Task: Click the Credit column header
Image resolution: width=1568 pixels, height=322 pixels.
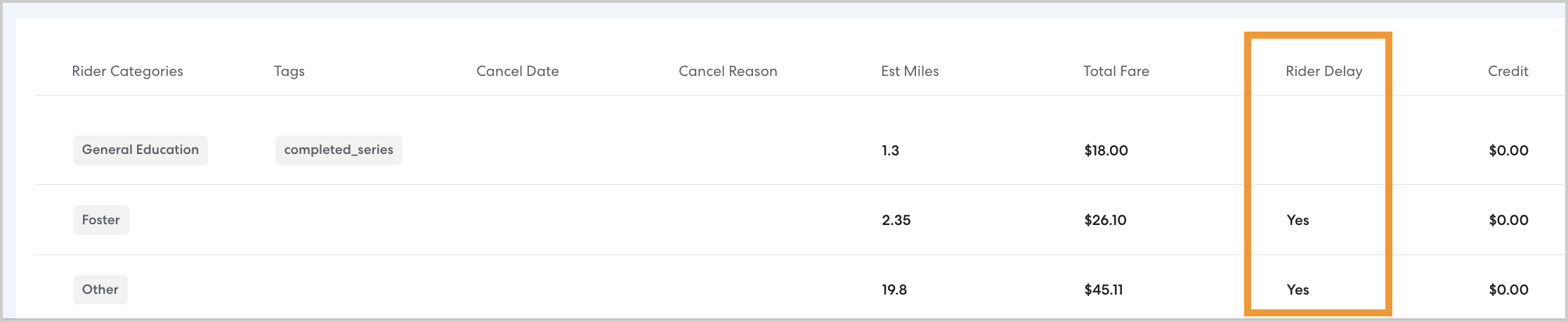Action: point(1508,71)
